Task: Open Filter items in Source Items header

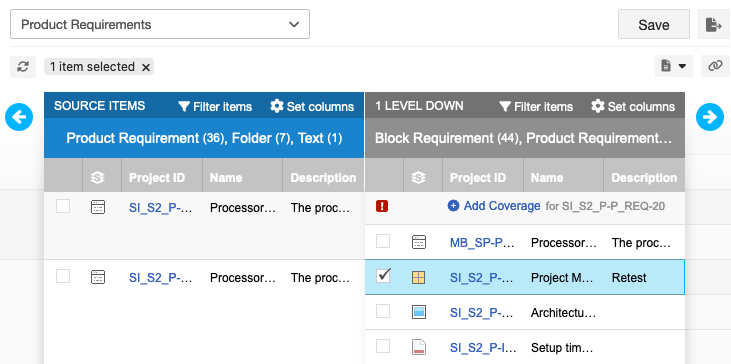Action: [x=215, y=107]
